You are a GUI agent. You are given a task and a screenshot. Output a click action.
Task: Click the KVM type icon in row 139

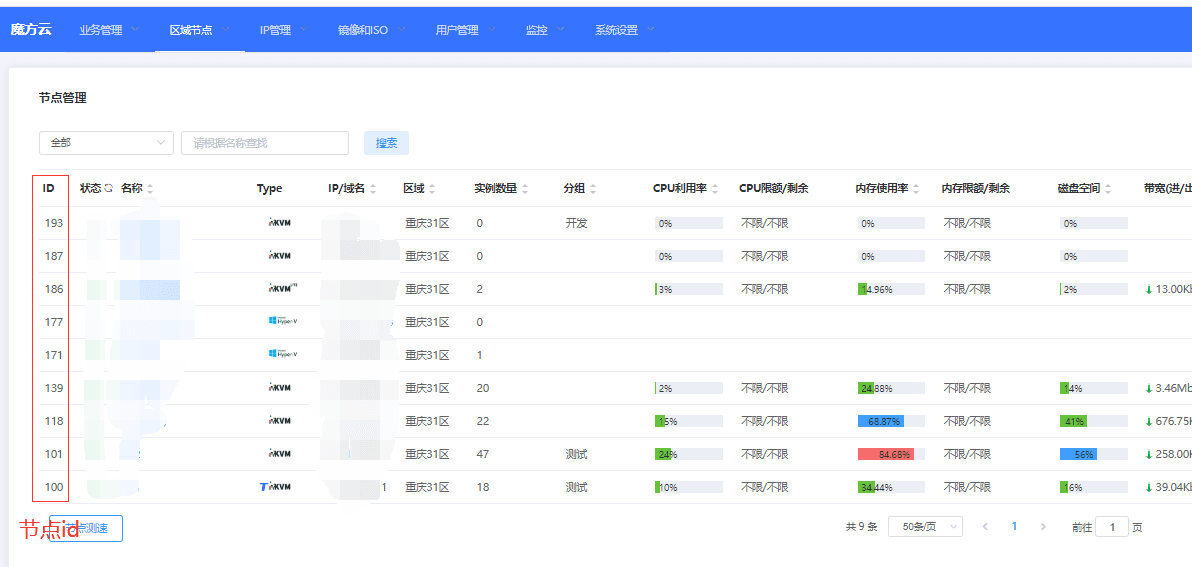click(280, 388)
